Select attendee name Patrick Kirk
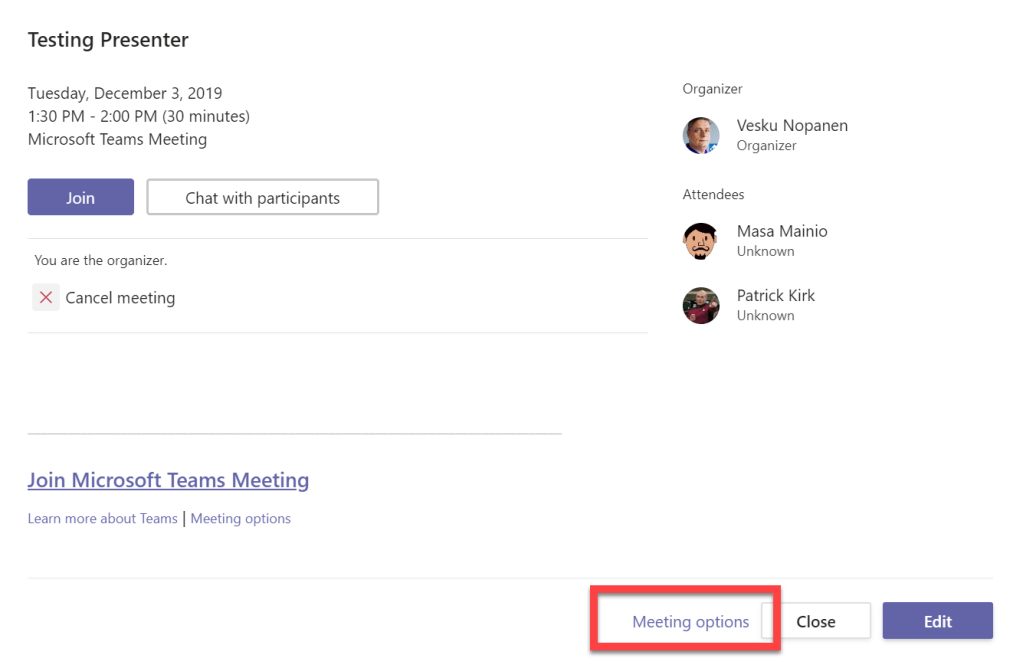Screen dimensions: 1023x668 776,295
